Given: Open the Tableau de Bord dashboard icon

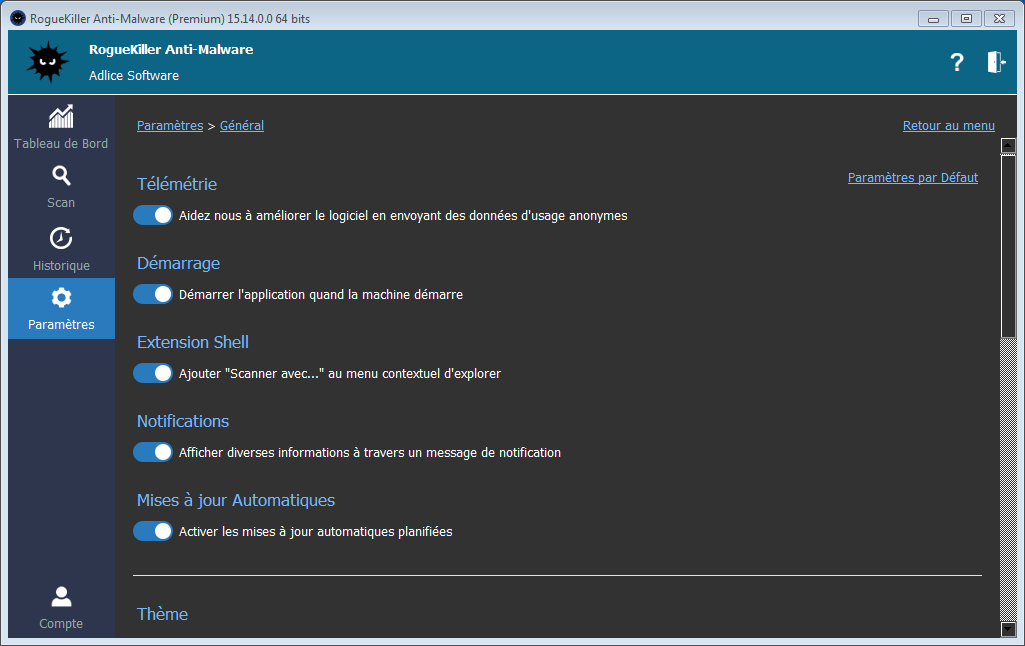Looking at the screenshot, I should [x=61, y=117].
